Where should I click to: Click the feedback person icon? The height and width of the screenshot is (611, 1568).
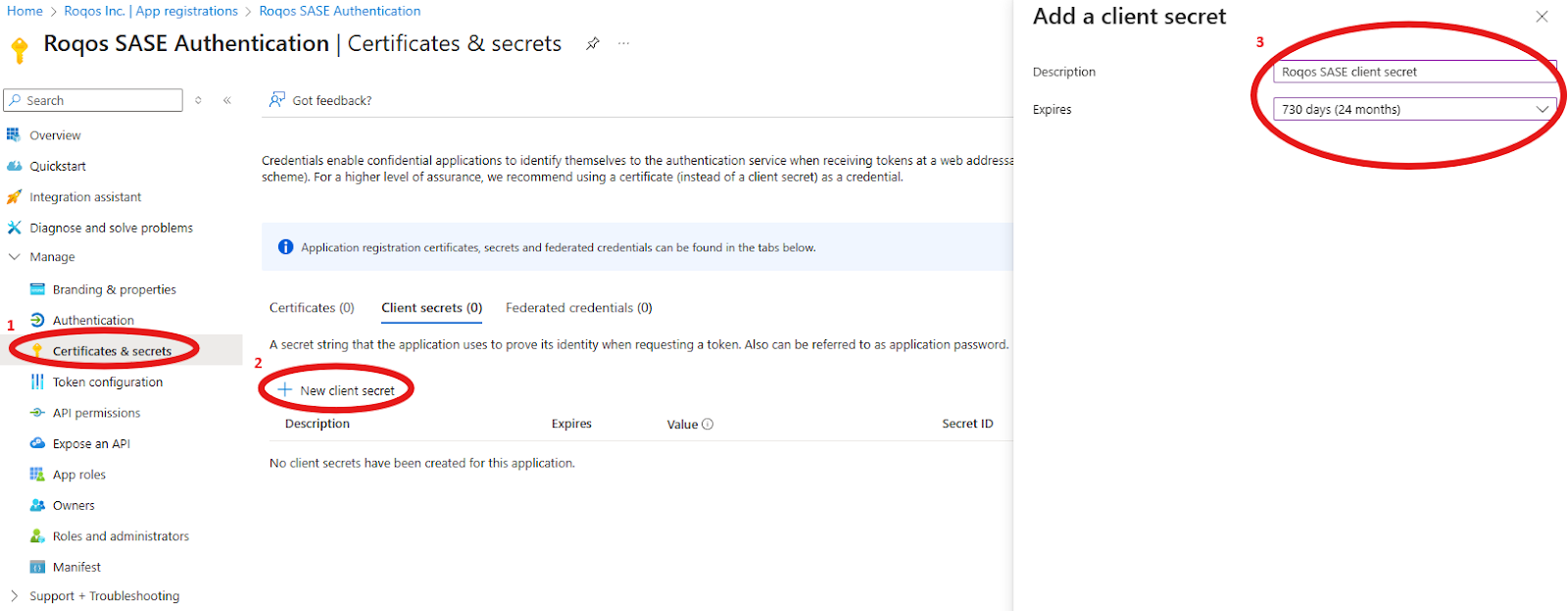click(x=277, y=100)
